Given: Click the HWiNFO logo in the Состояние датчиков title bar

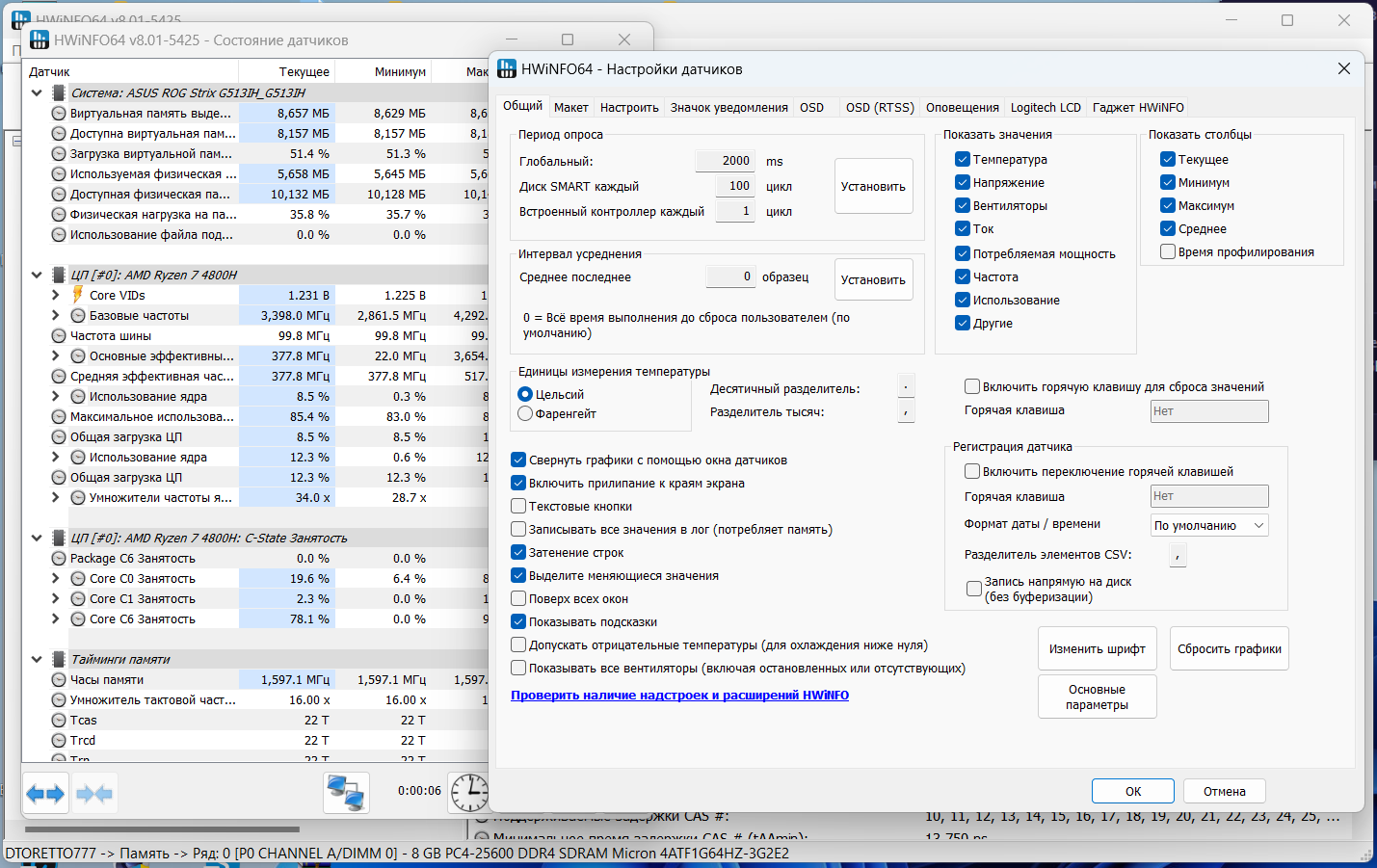Looking at the screenshot, I should 40,39.
